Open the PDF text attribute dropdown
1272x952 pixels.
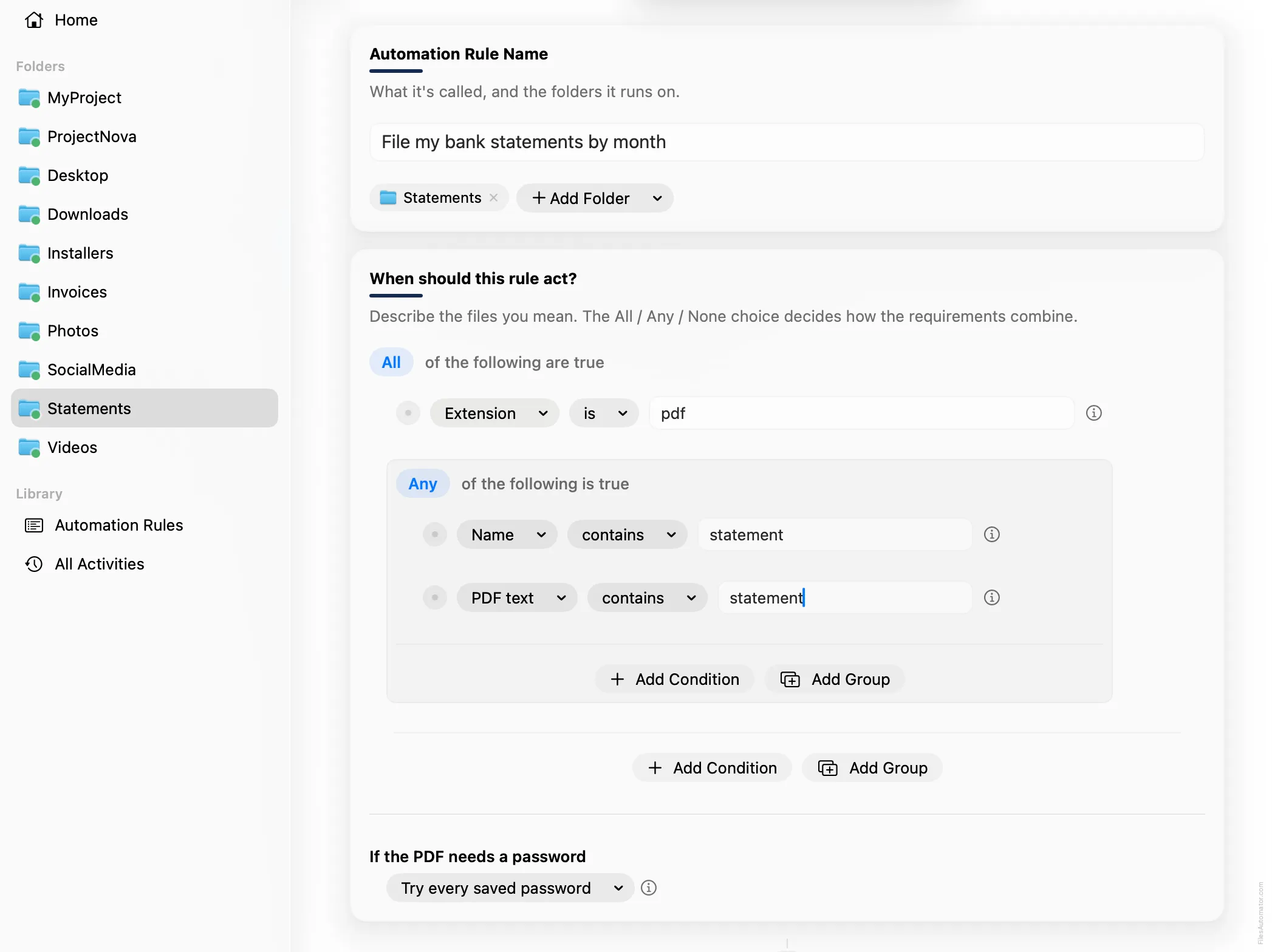(517, 597)
